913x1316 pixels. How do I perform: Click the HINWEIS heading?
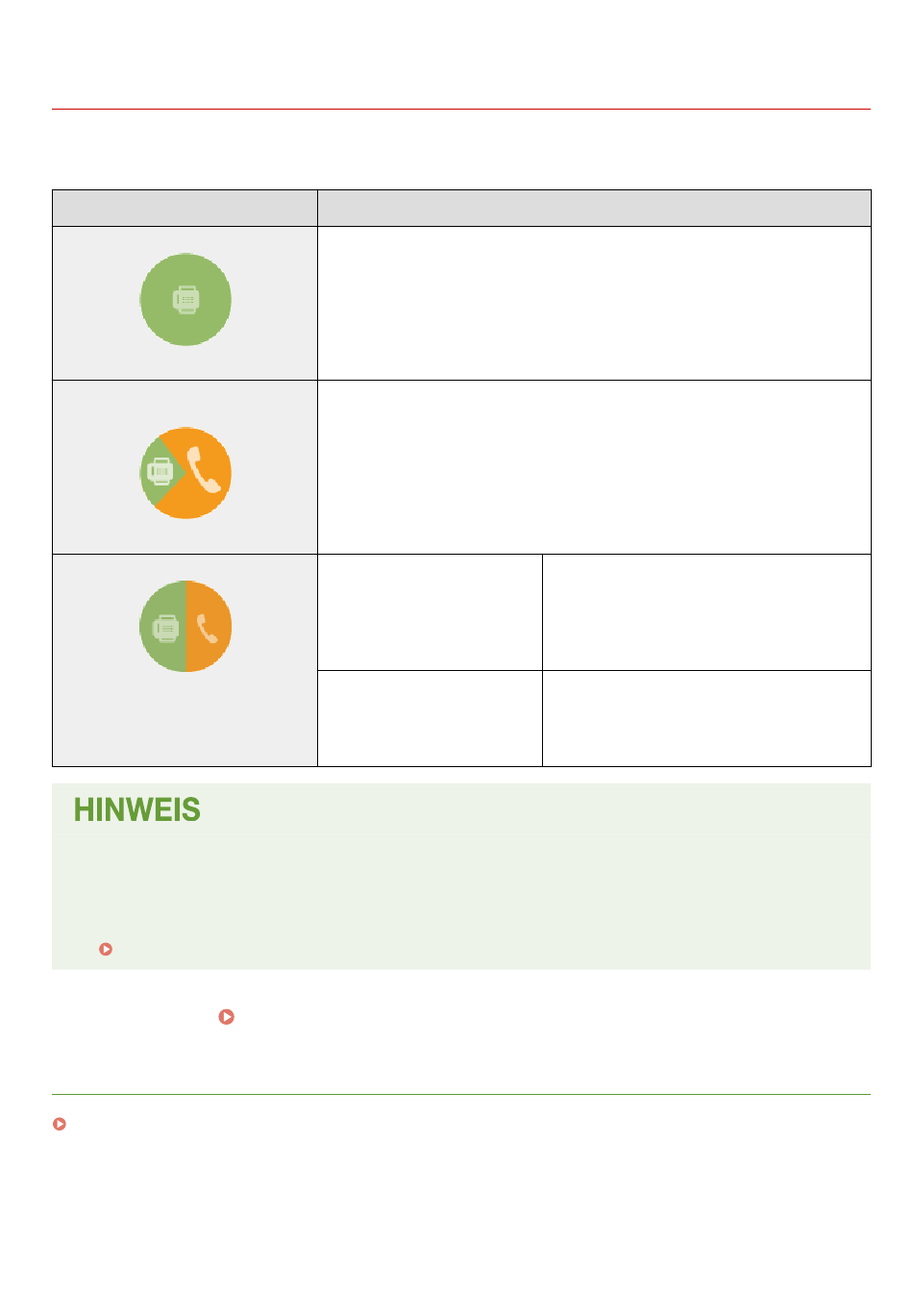137,810
